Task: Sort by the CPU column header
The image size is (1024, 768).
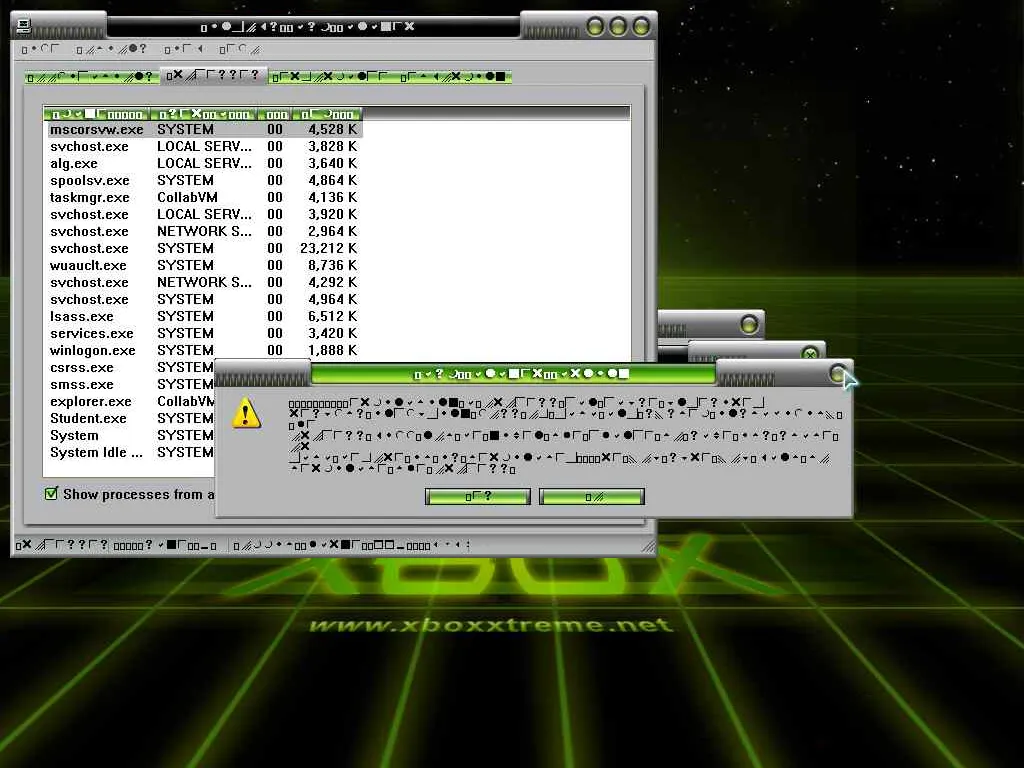Action: (275, 114)
